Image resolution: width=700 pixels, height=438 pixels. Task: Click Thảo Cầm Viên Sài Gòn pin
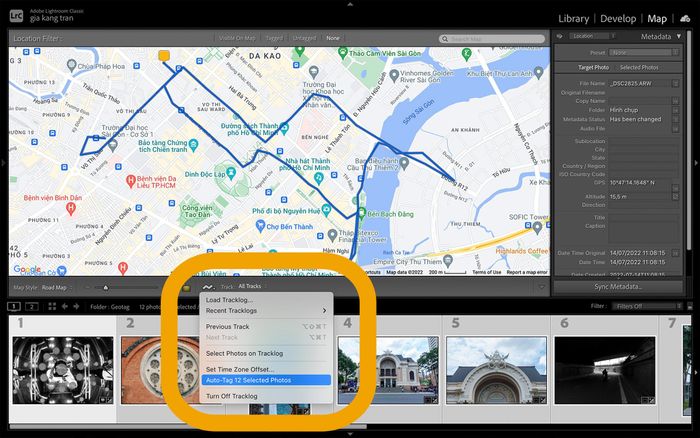pos(343,53)
